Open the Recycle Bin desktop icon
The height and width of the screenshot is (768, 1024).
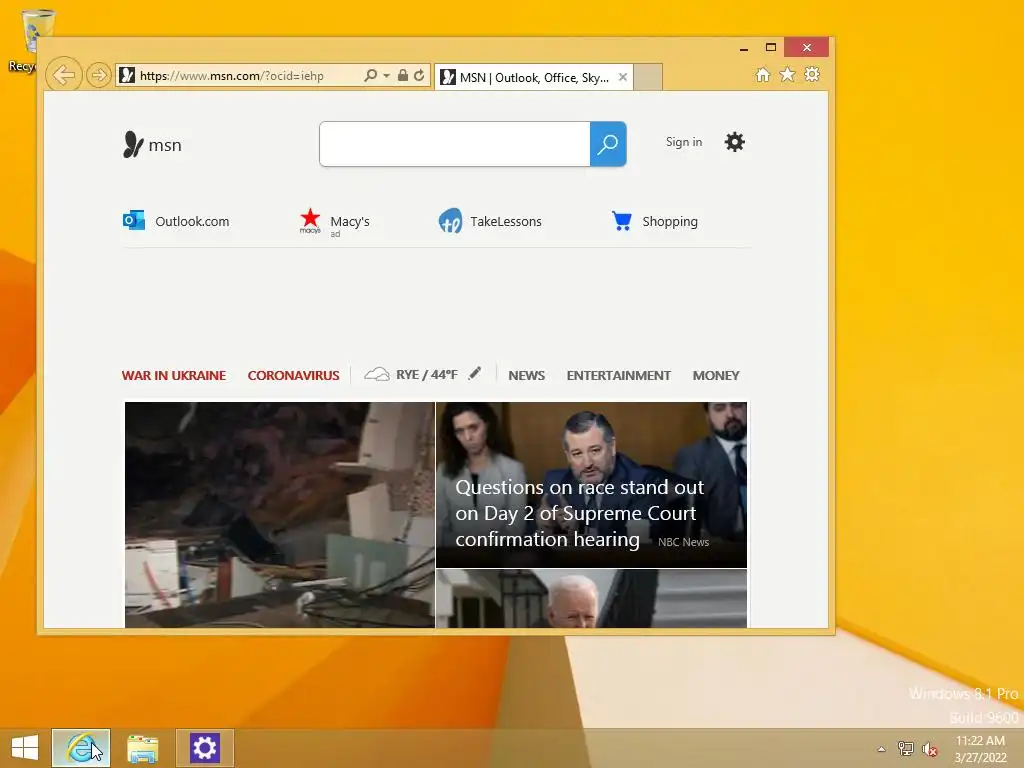[x=27, y=40]
